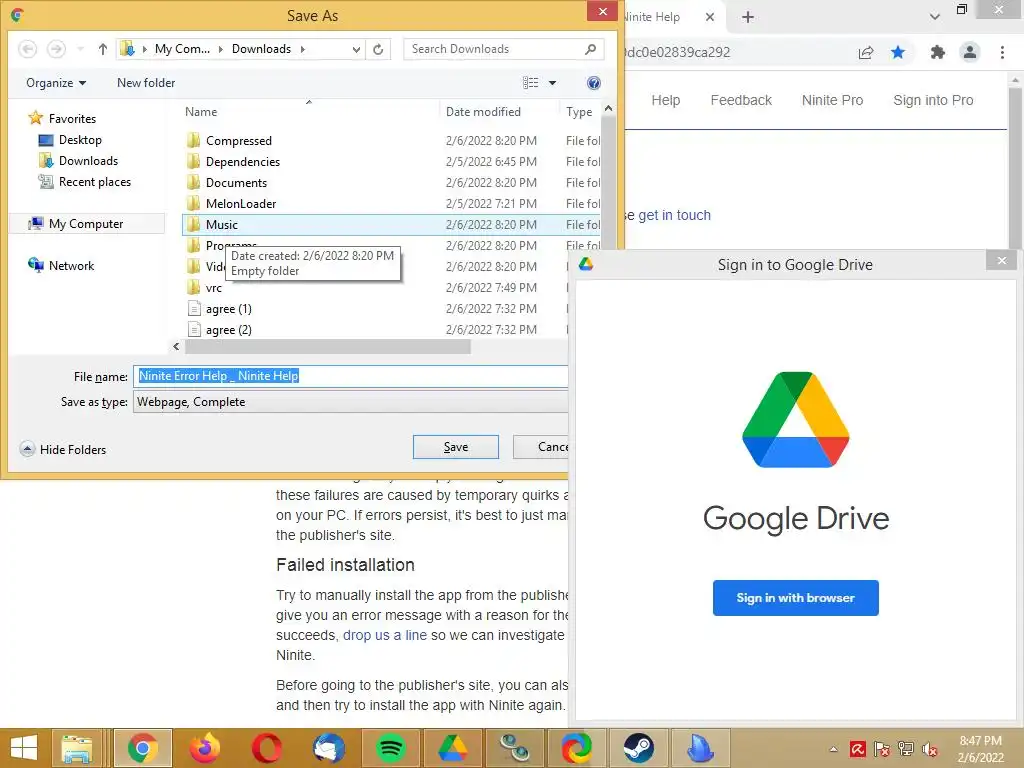
Task: Open Chrome three-dot menu
Action: [1002, 52]
